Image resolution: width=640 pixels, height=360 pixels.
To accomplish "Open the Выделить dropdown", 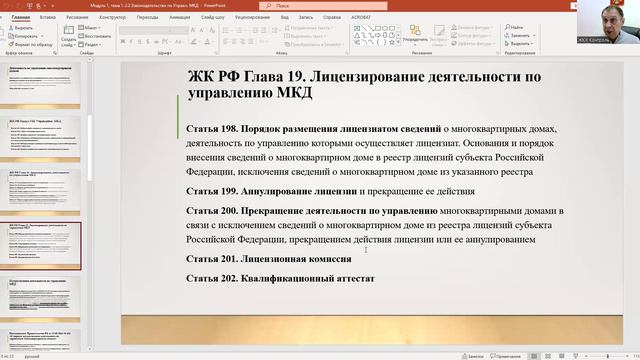I will coord(518,43).
